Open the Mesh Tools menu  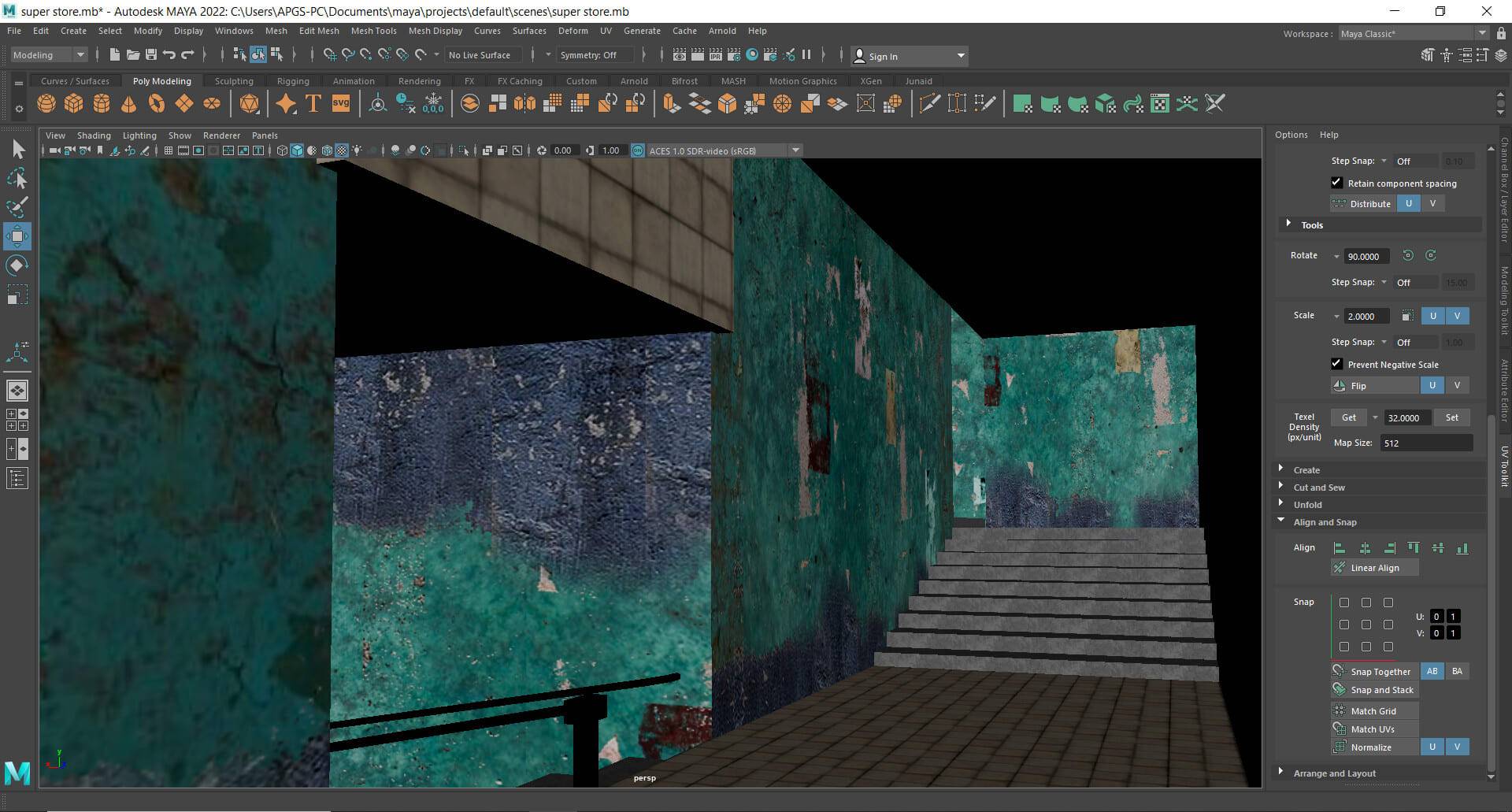[x=373, y=31]
